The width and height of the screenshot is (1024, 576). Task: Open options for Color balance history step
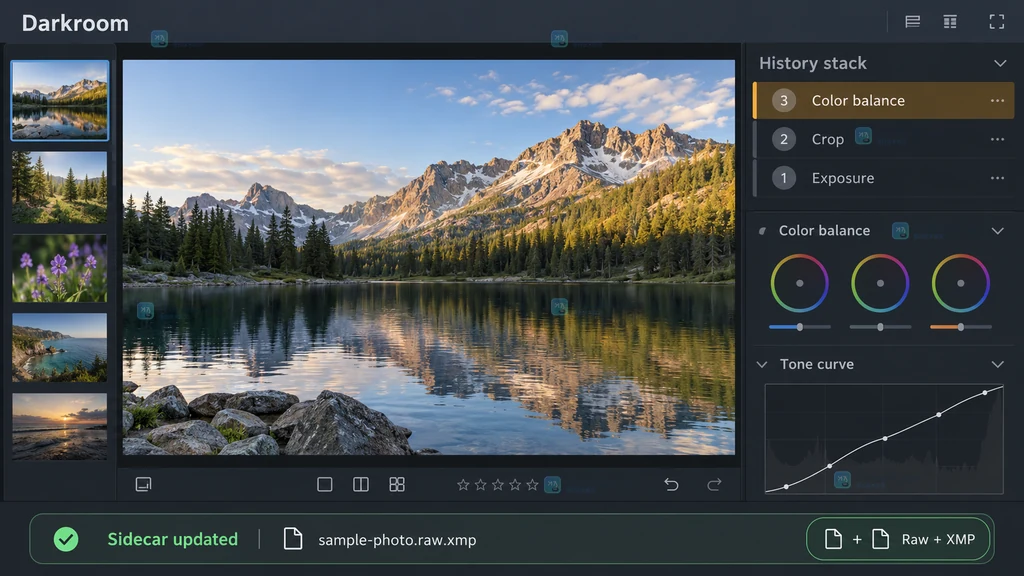point(997,101)
